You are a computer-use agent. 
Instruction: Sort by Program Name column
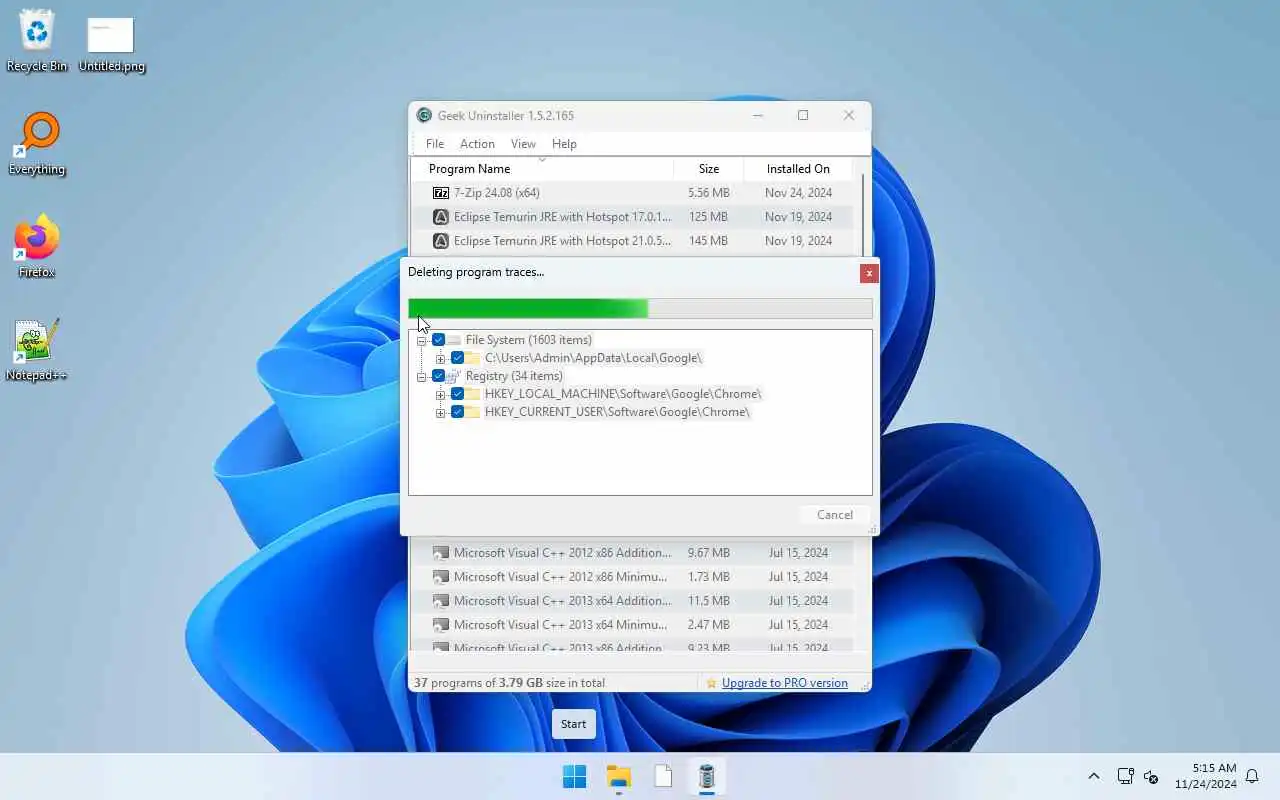coord(542,169)
